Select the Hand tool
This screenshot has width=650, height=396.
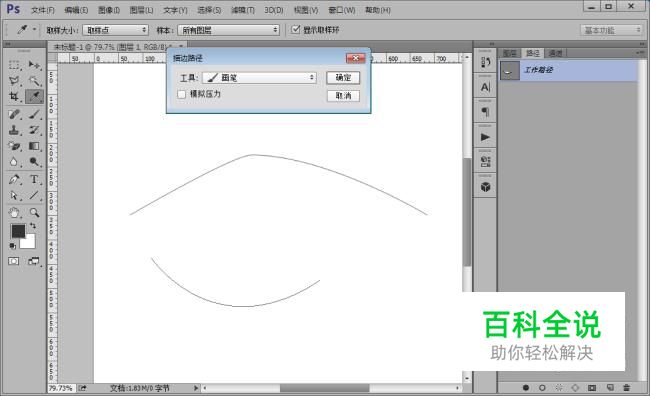coord(14,213)
